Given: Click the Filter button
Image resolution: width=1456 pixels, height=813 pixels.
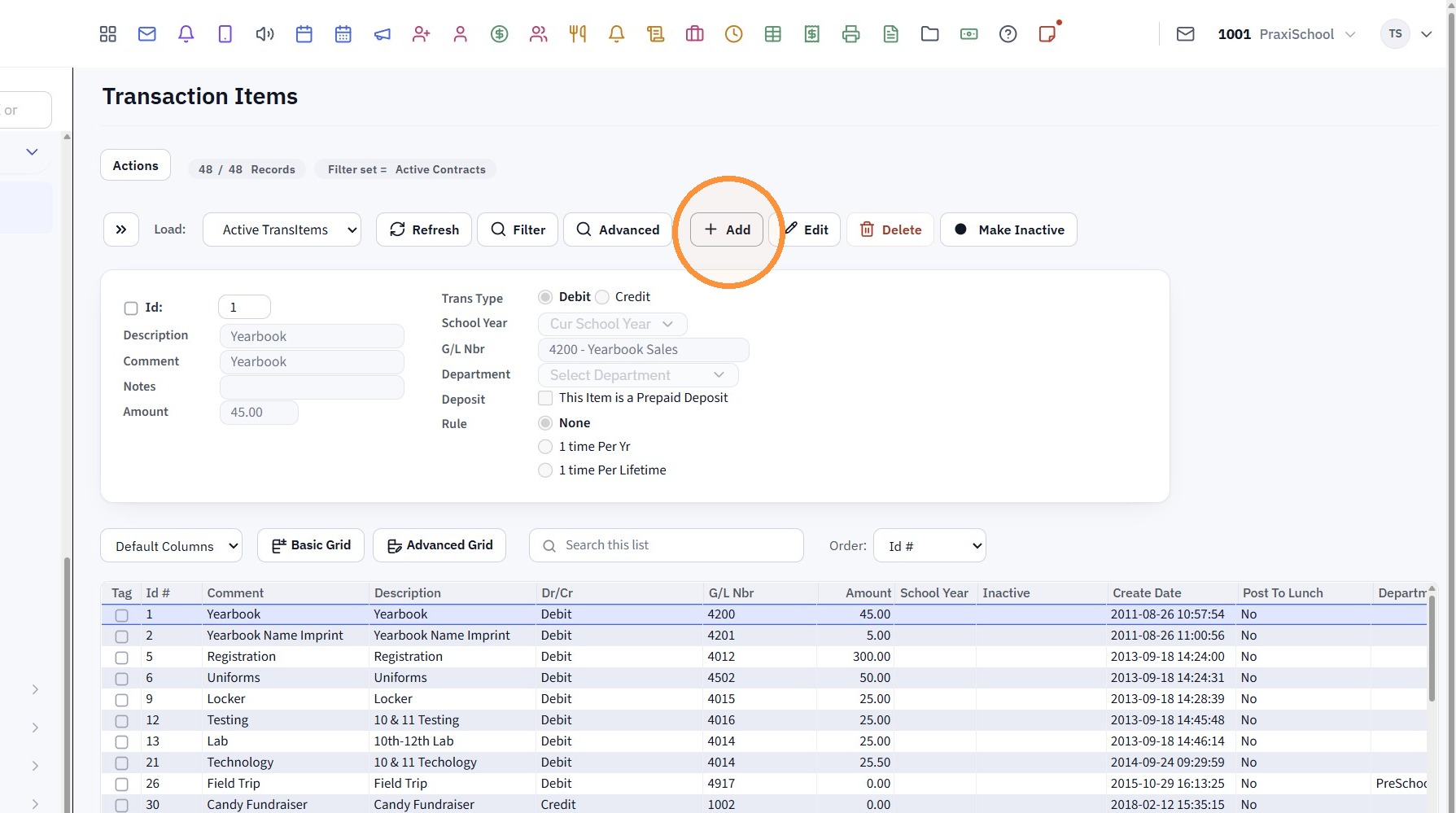Looking at the screenshot, I should coord(518,229).
